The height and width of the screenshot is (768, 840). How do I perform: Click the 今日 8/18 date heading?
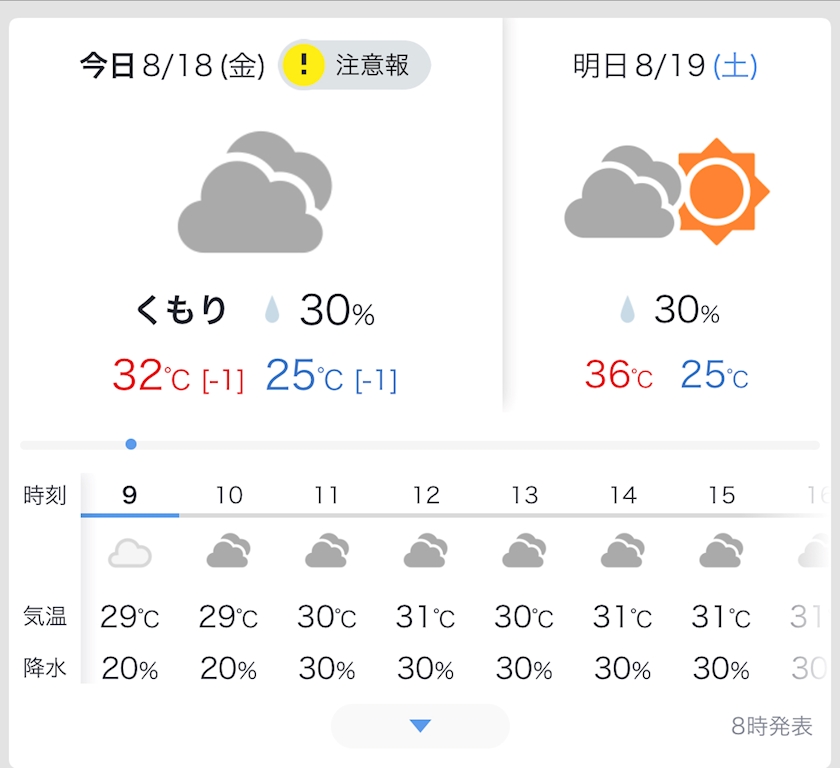172,67
